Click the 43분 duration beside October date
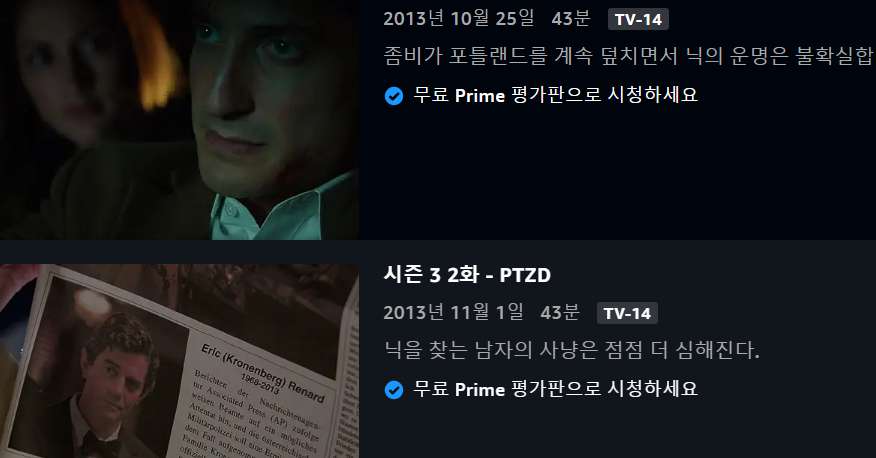Screen dimensions: 876x458 point(570,19)
